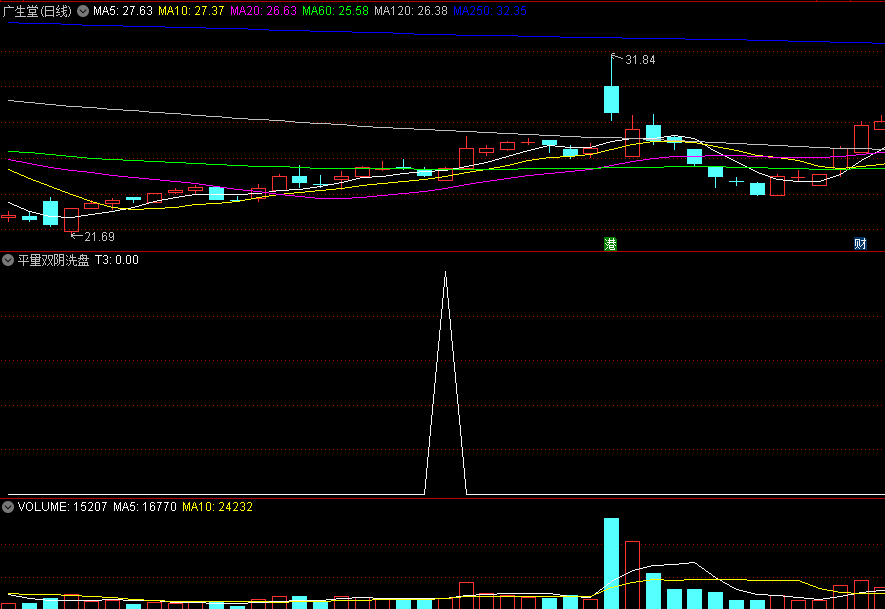Open the dropdown beside 广生堂(日线)
Viewport: 885px width, 609px height.
(x=83, y=11)
